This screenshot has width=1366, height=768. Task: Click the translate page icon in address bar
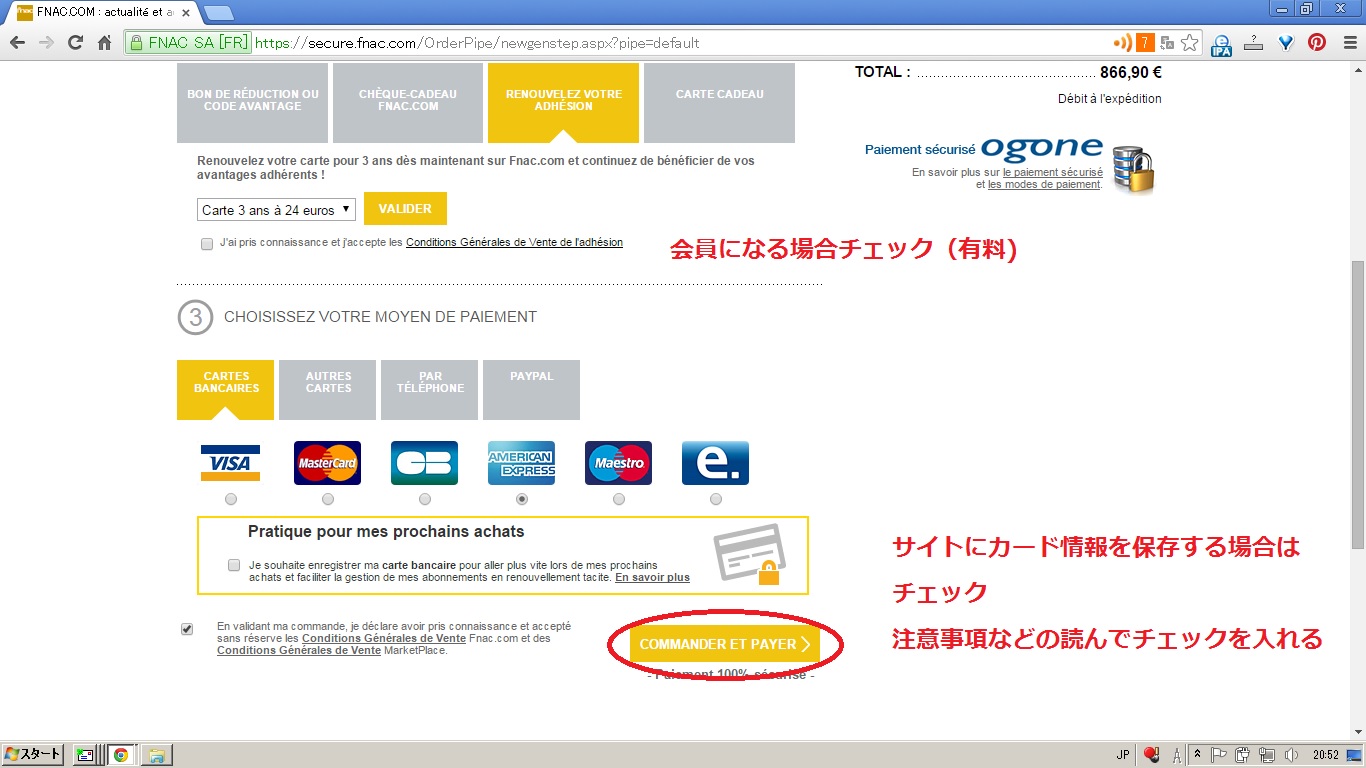pos(1167,43)
